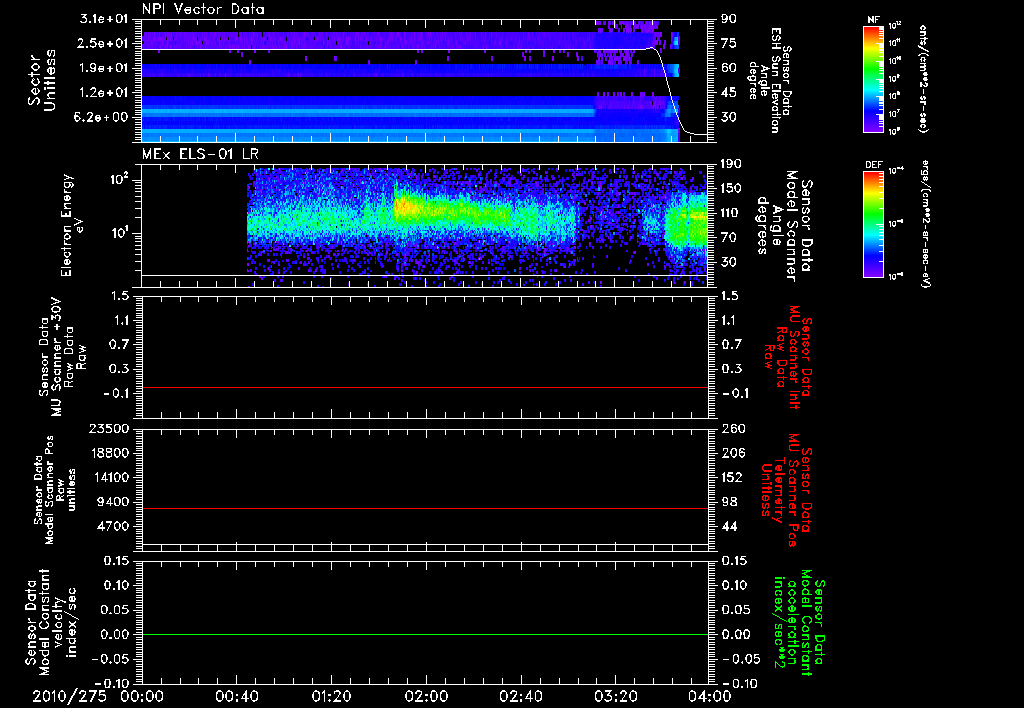Click the cnts/(cm**2-sr-sec) units label
Image resolution: width=1024 pixels, height=708 pixels.
coord(923,78)
